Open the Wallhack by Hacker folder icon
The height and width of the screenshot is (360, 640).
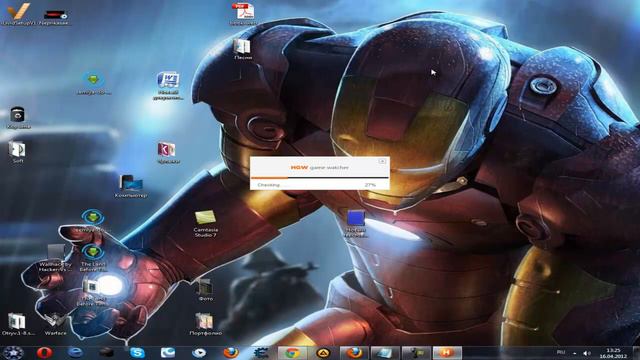click(56, 252)
